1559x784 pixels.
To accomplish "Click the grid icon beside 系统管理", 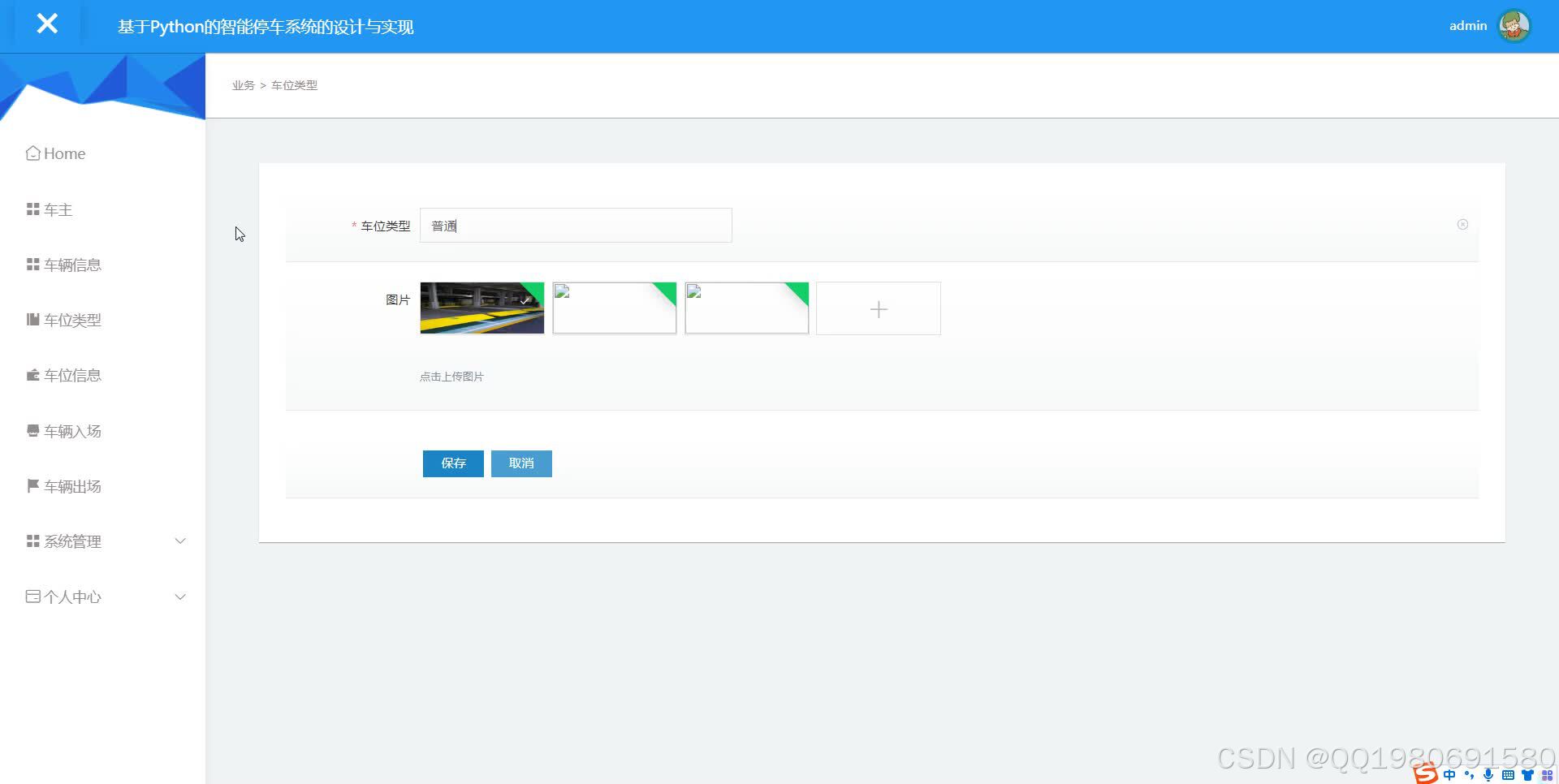I will (x=32, y=541).
